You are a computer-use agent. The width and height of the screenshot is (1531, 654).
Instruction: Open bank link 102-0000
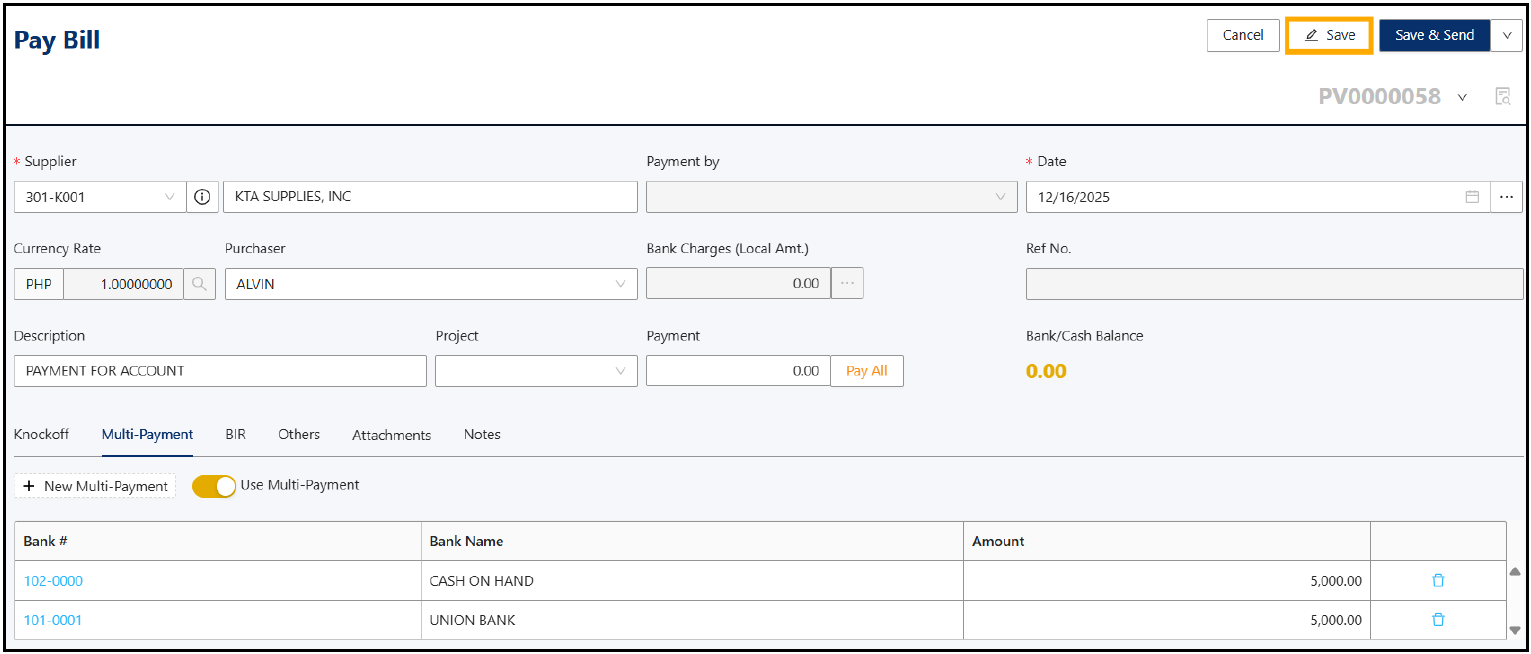pos(53,581)
